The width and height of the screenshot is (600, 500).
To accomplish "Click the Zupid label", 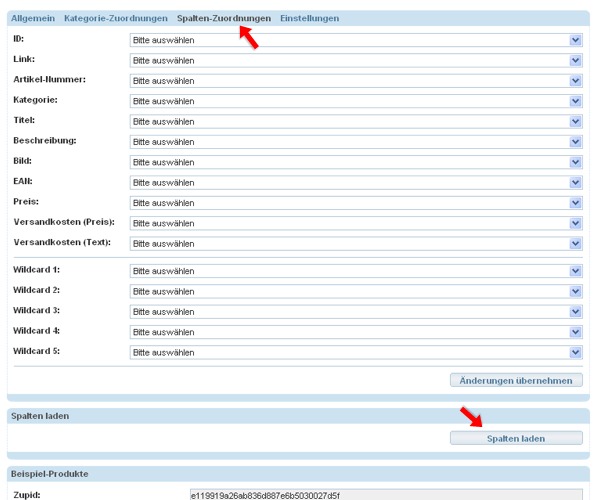I will 27,495.
